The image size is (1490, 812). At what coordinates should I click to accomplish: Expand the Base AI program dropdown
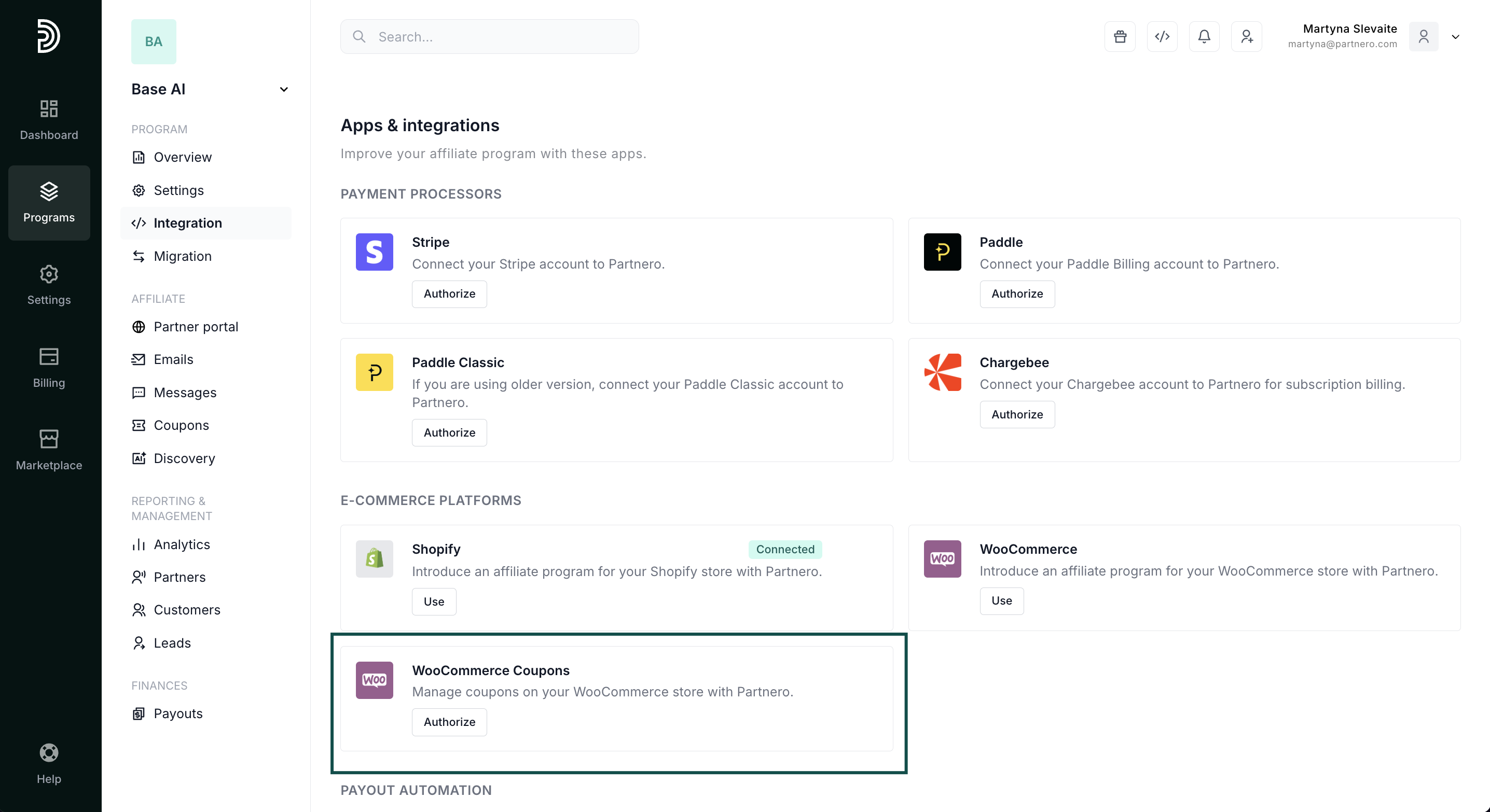[283, 90]
